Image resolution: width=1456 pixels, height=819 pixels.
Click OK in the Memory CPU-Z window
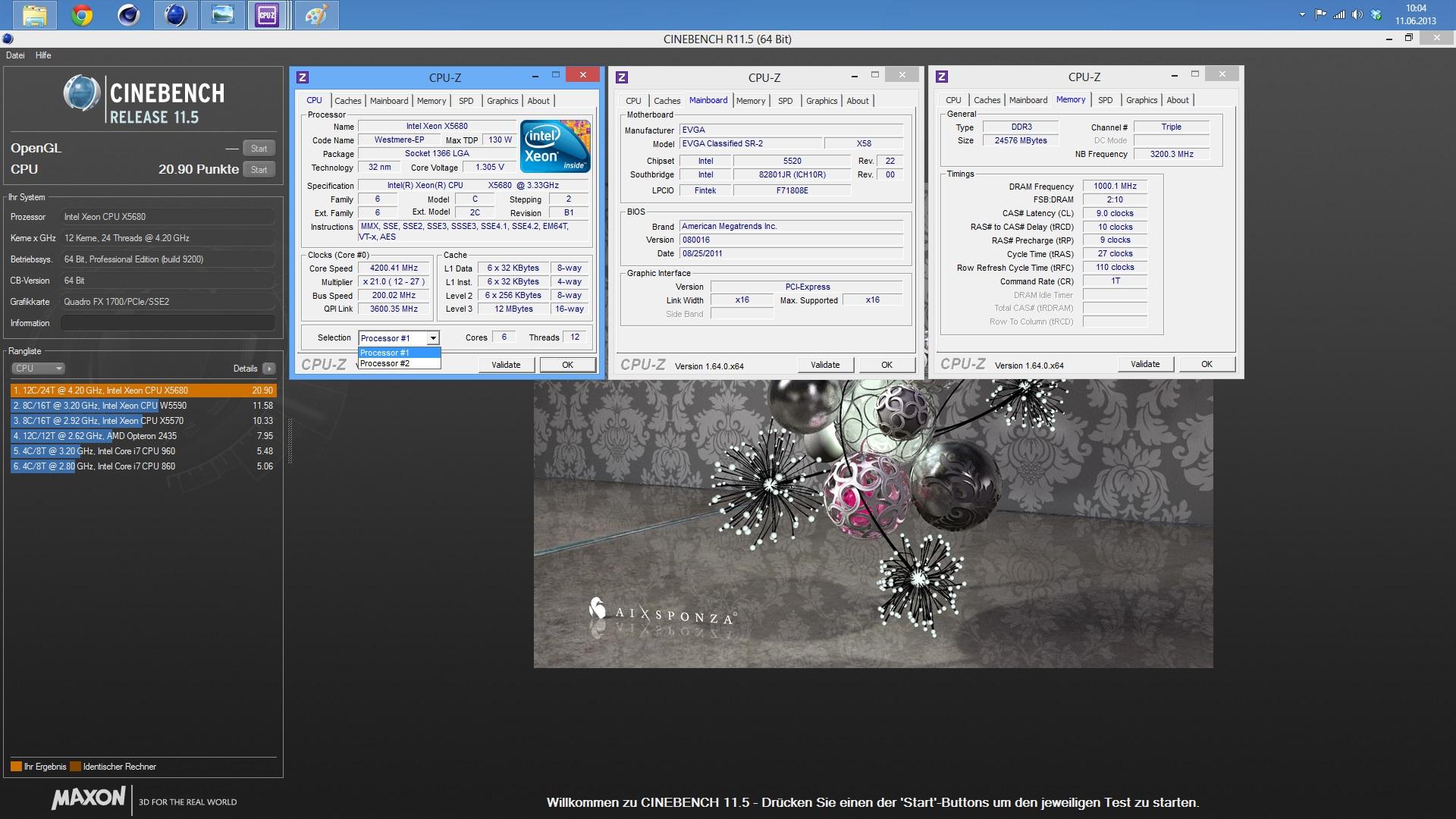[1207, 364]
